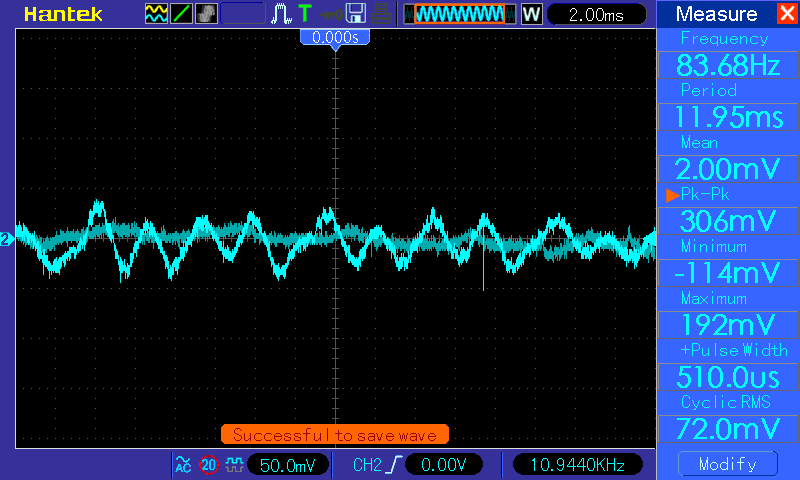The height and width of the screenshot is (480, 800).
Task: Select the Frequency measurement value 83.68Hz
Action: click(728, 65)
